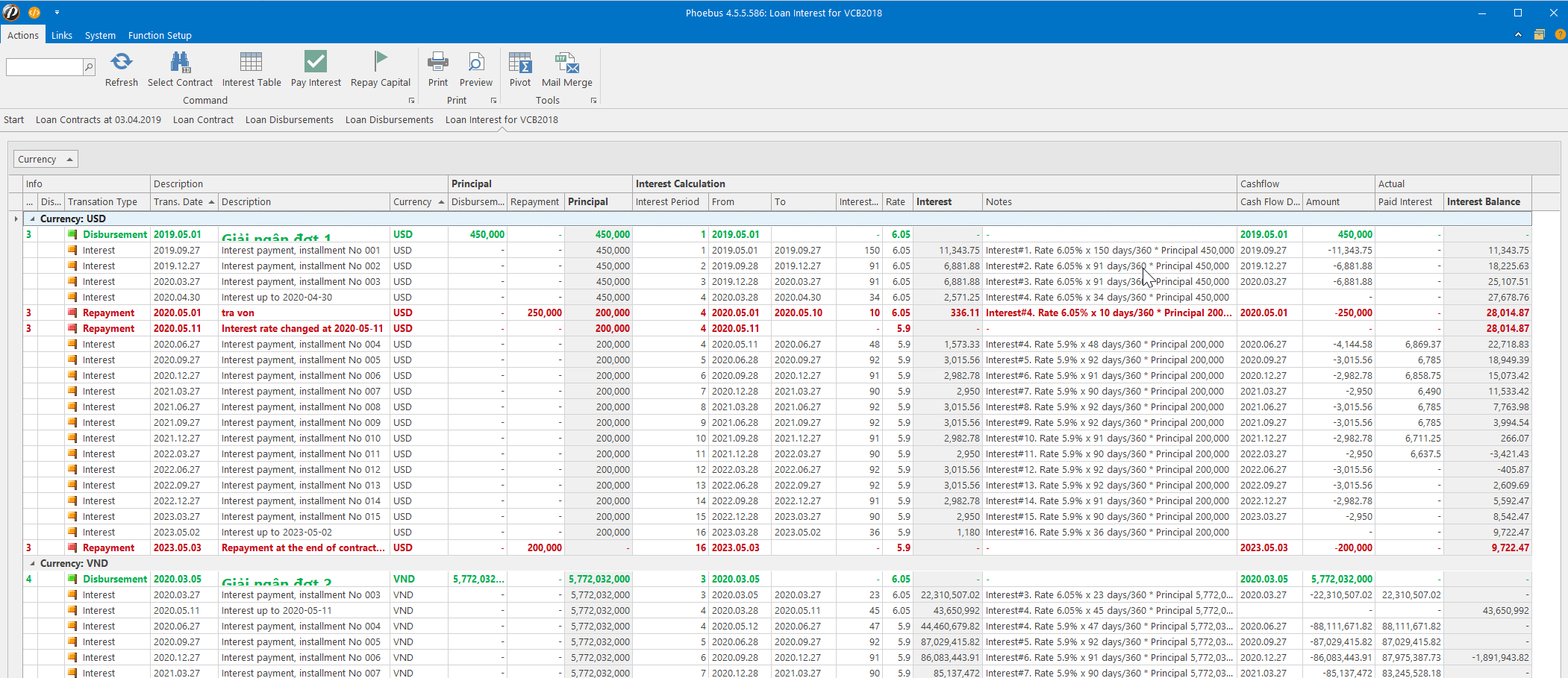This screenshot has width=1568, height=678.
Task: Open the System ribbon tab
Action: [100, 35]
